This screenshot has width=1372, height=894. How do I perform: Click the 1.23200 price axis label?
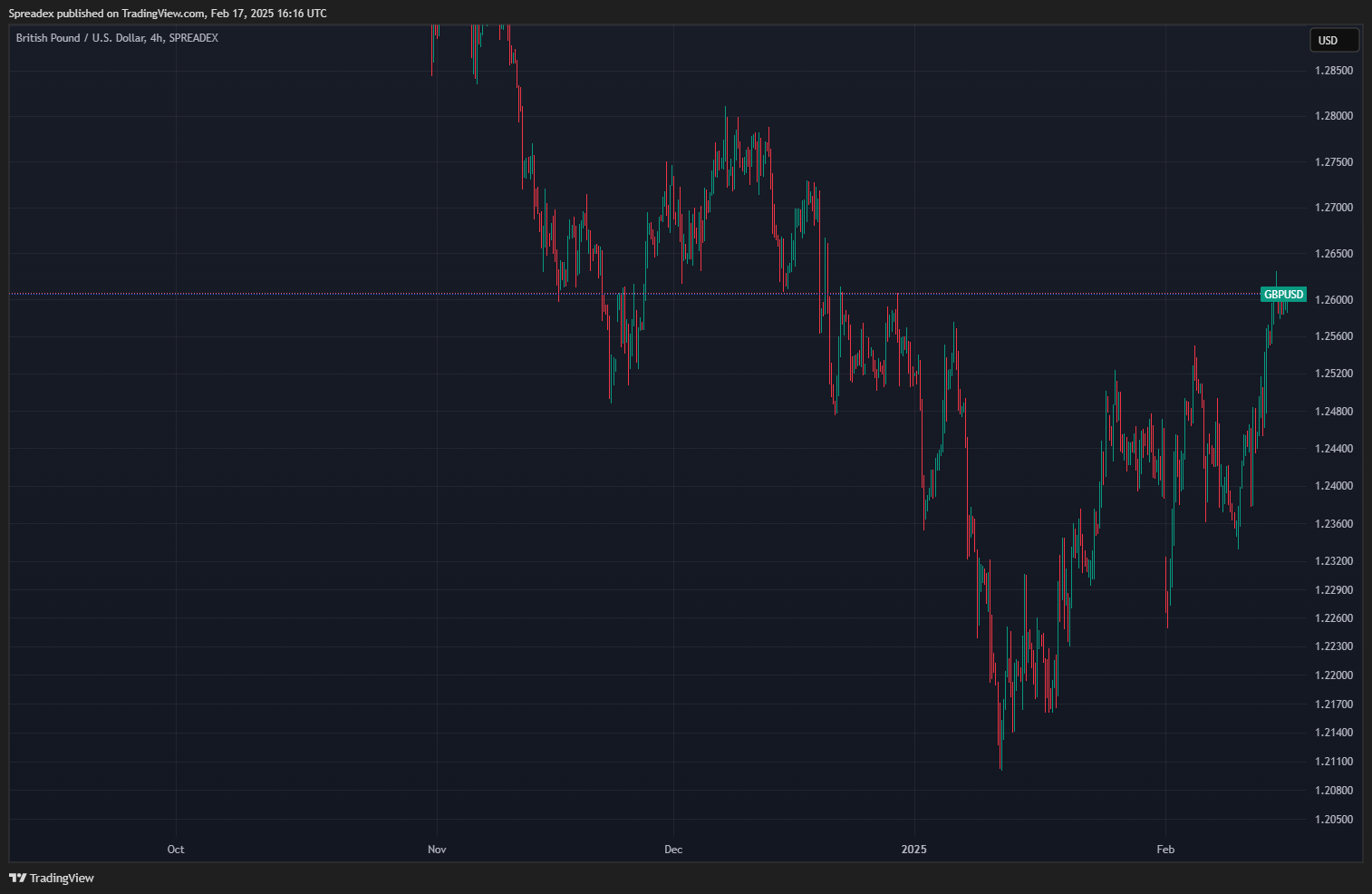[1334, 561]
